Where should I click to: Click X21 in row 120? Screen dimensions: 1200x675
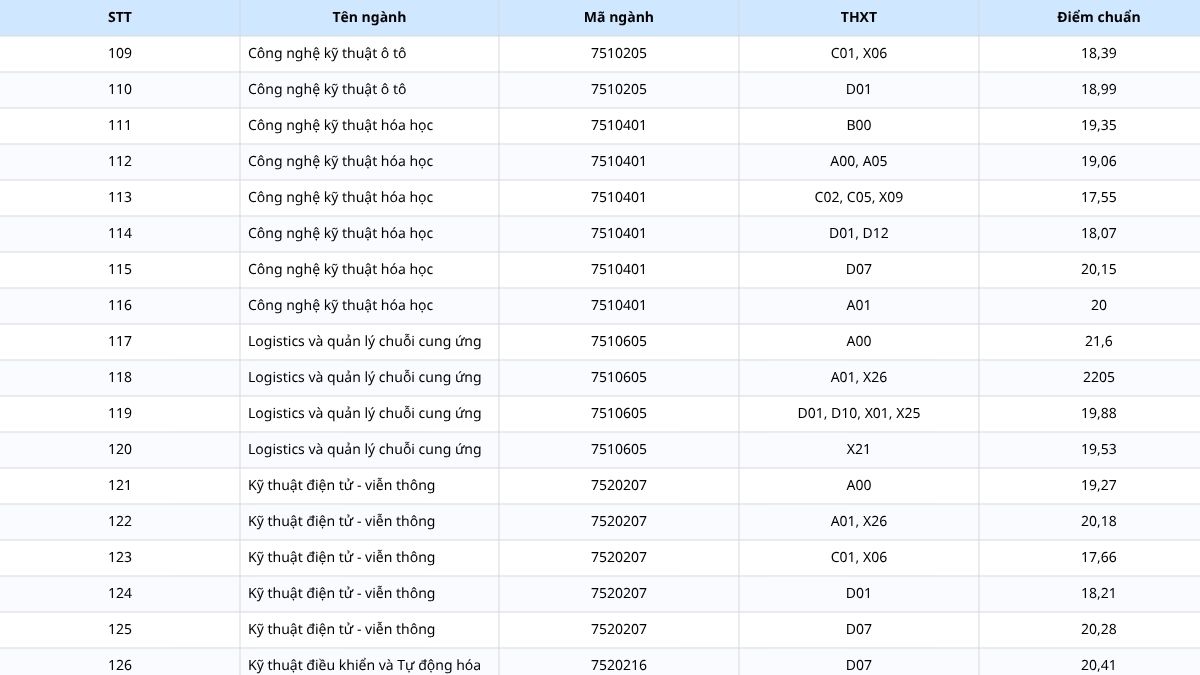[859, 449]
